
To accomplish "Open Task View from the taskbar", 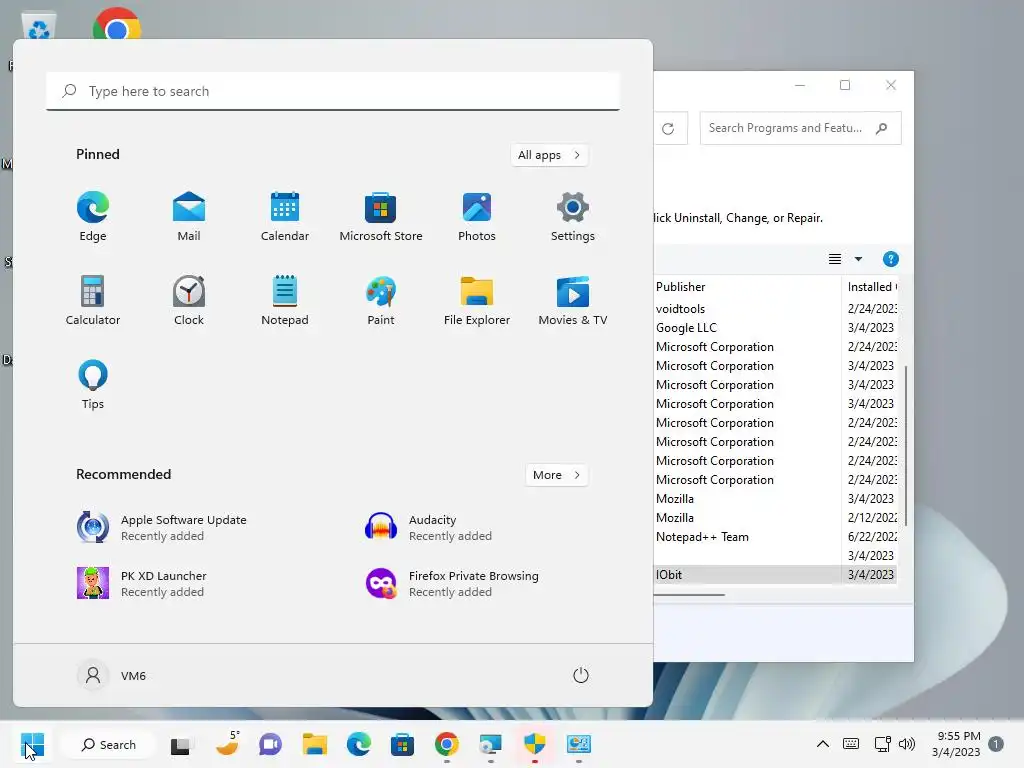I will (x=181, y=744).
